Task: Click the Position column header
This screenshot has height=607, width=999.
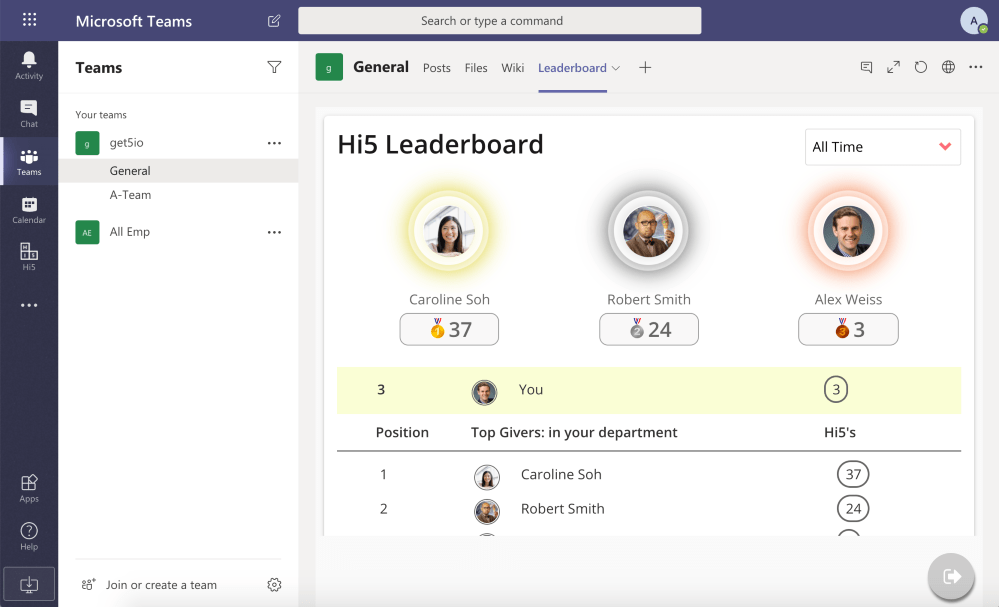Action: (402, 432)
